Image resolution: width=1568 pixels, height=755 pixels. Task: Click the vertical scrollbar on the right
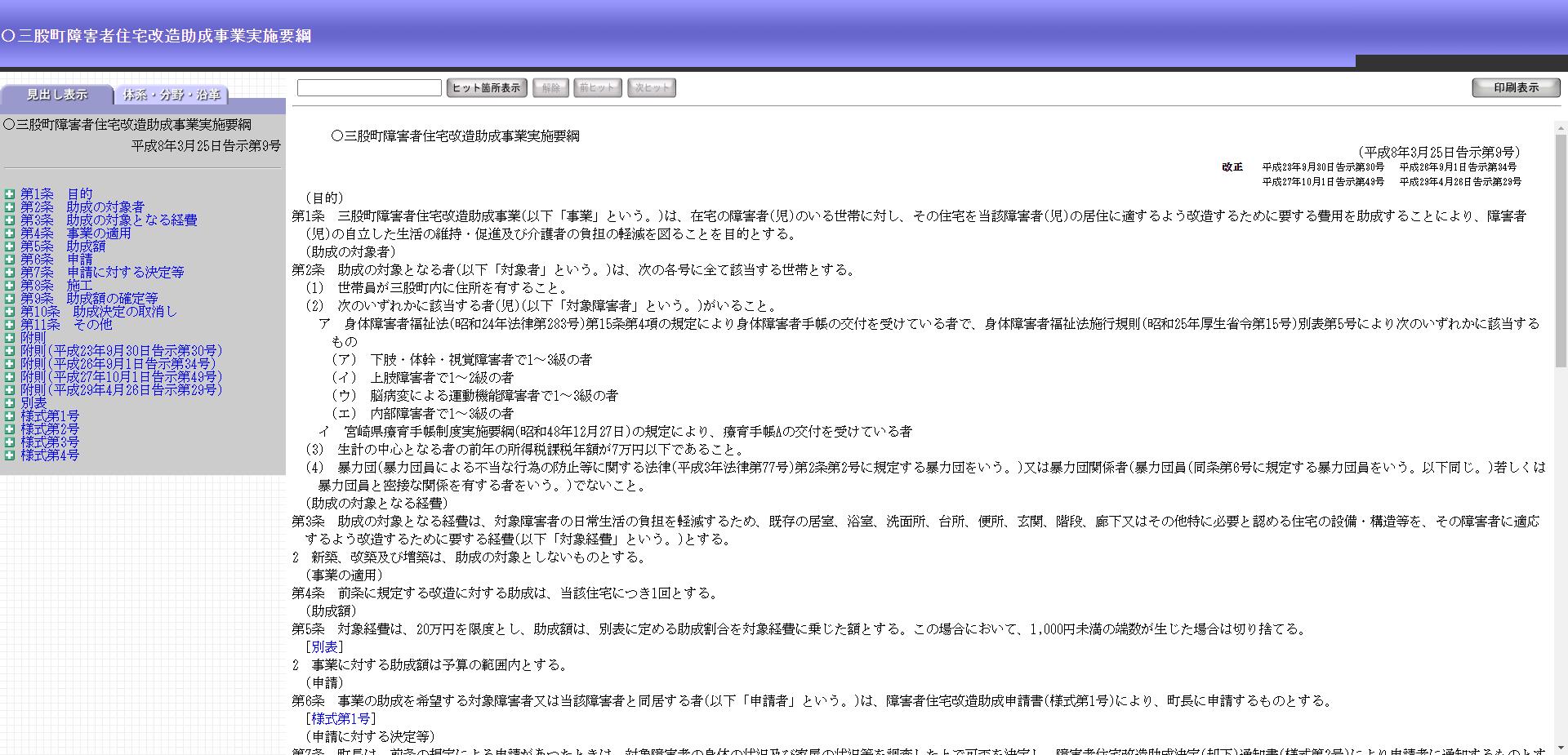[1562, 326]
